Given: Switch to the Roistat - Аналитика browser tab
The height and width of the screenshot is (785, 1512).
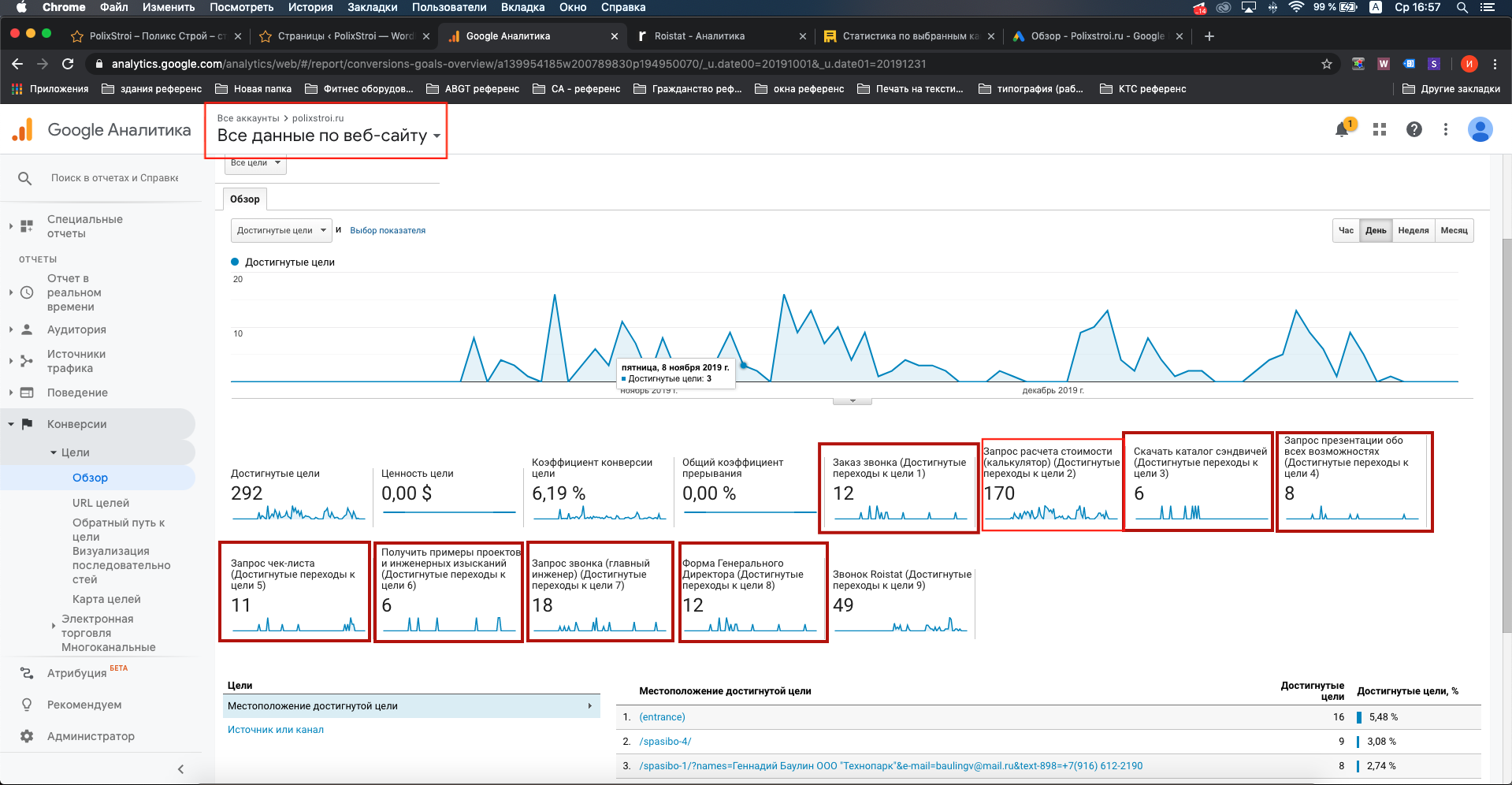Looking at the screenshot, I should pos(721,36).
